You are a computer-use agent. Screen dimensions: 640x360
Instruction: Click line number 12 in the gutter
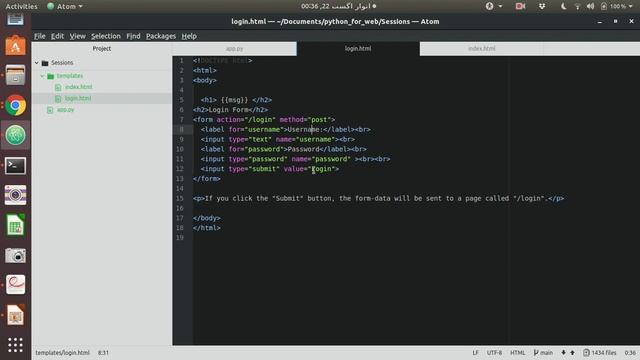180,169
